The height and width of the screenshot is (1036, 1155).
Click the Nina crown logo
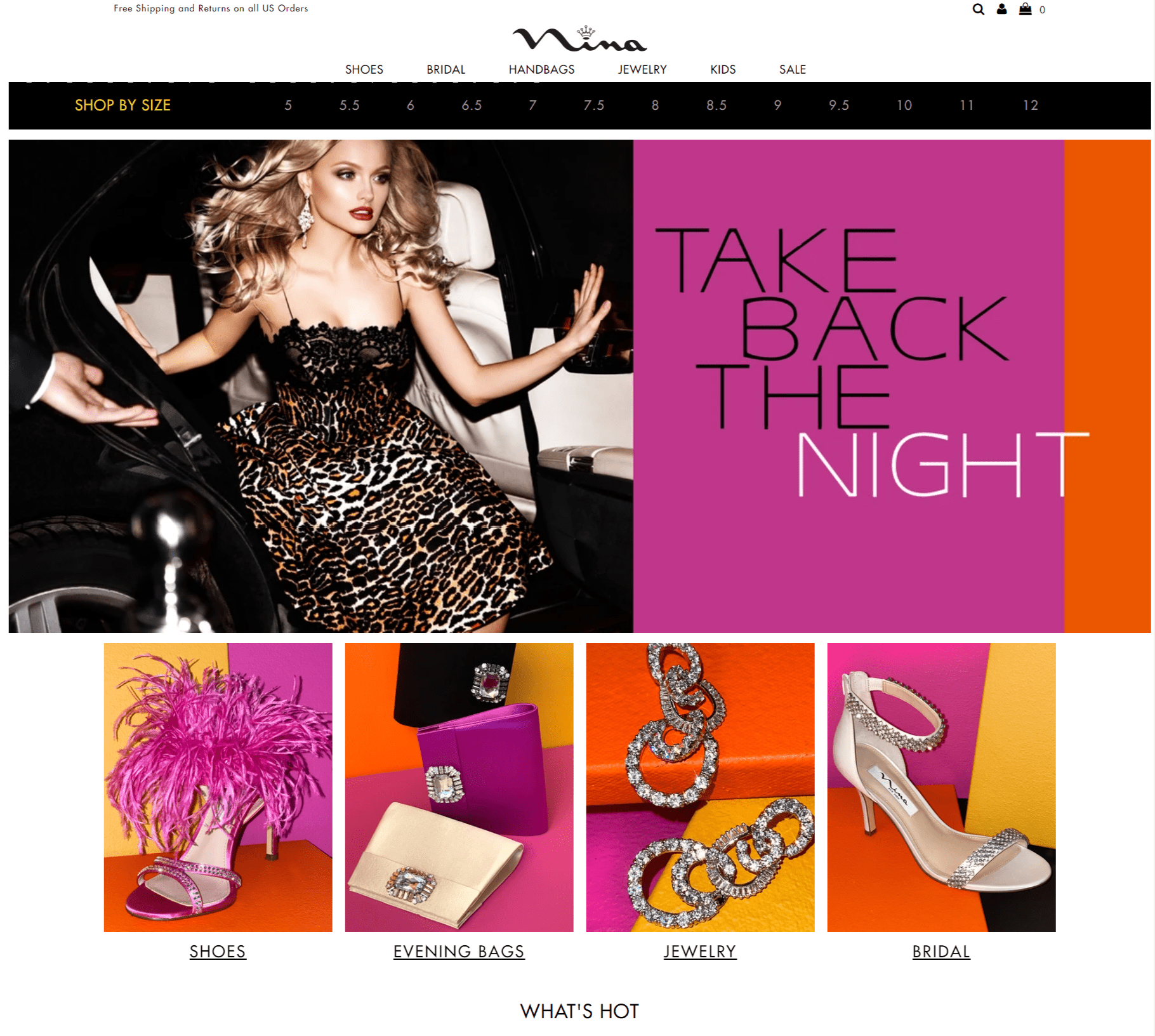pos(579,39)
